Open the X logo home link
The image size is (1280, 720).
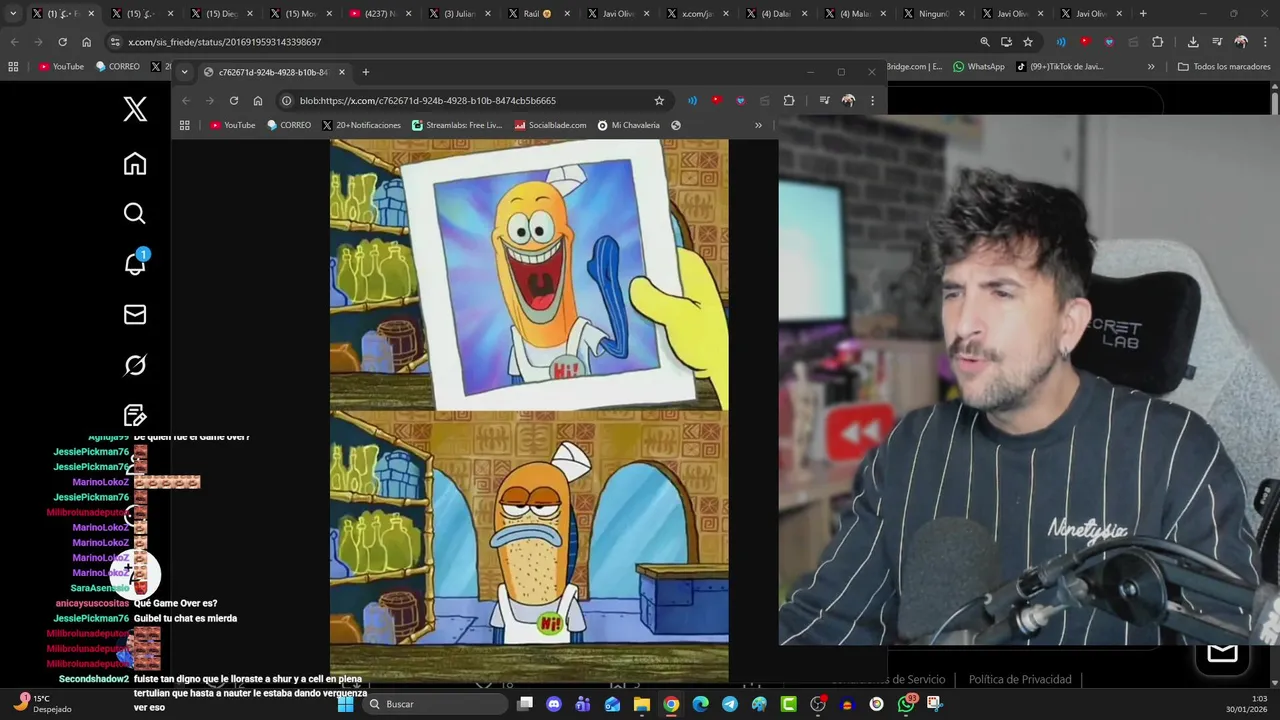pyautogui.click(x=135, y=109)
